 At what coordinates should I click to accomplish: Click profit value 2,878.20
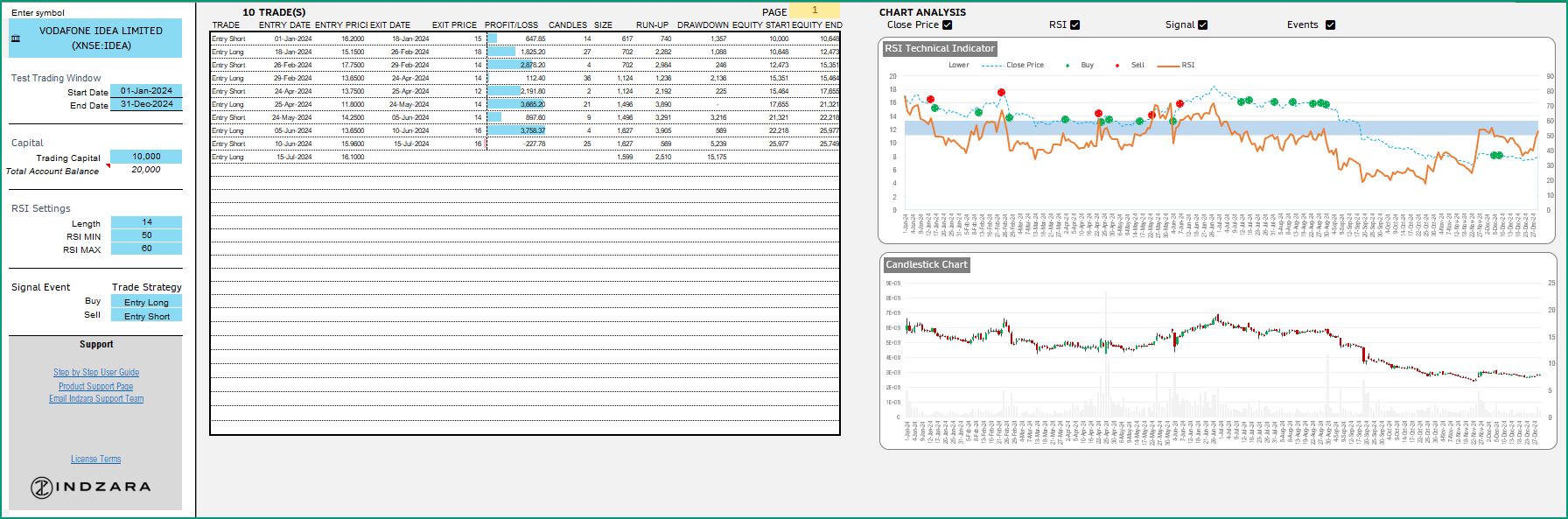pyautogui.click(x=533, y=65)
